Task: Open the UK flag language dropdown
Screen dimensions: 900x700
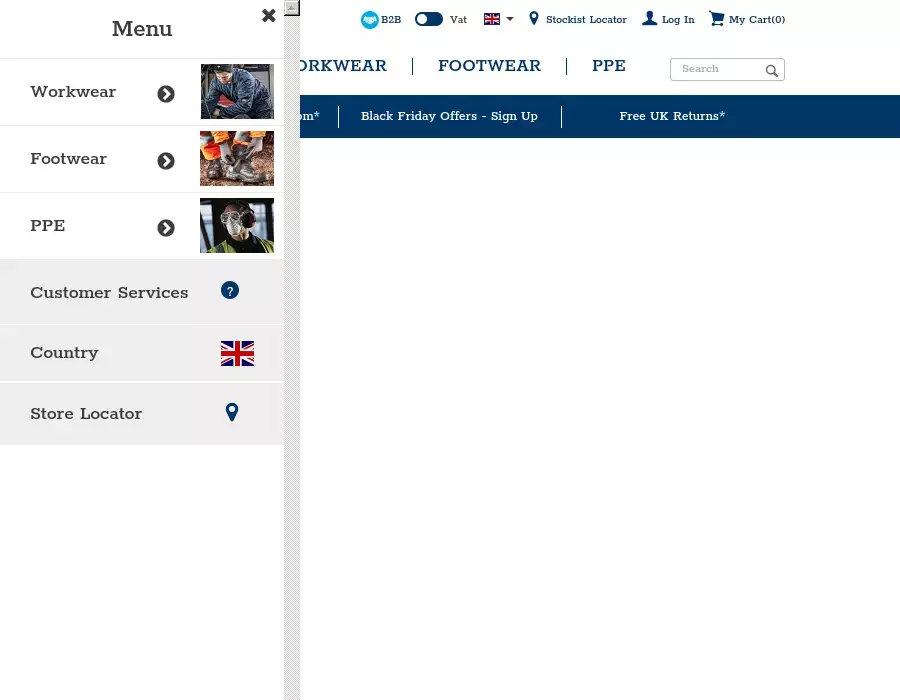Action: point(498,19)
